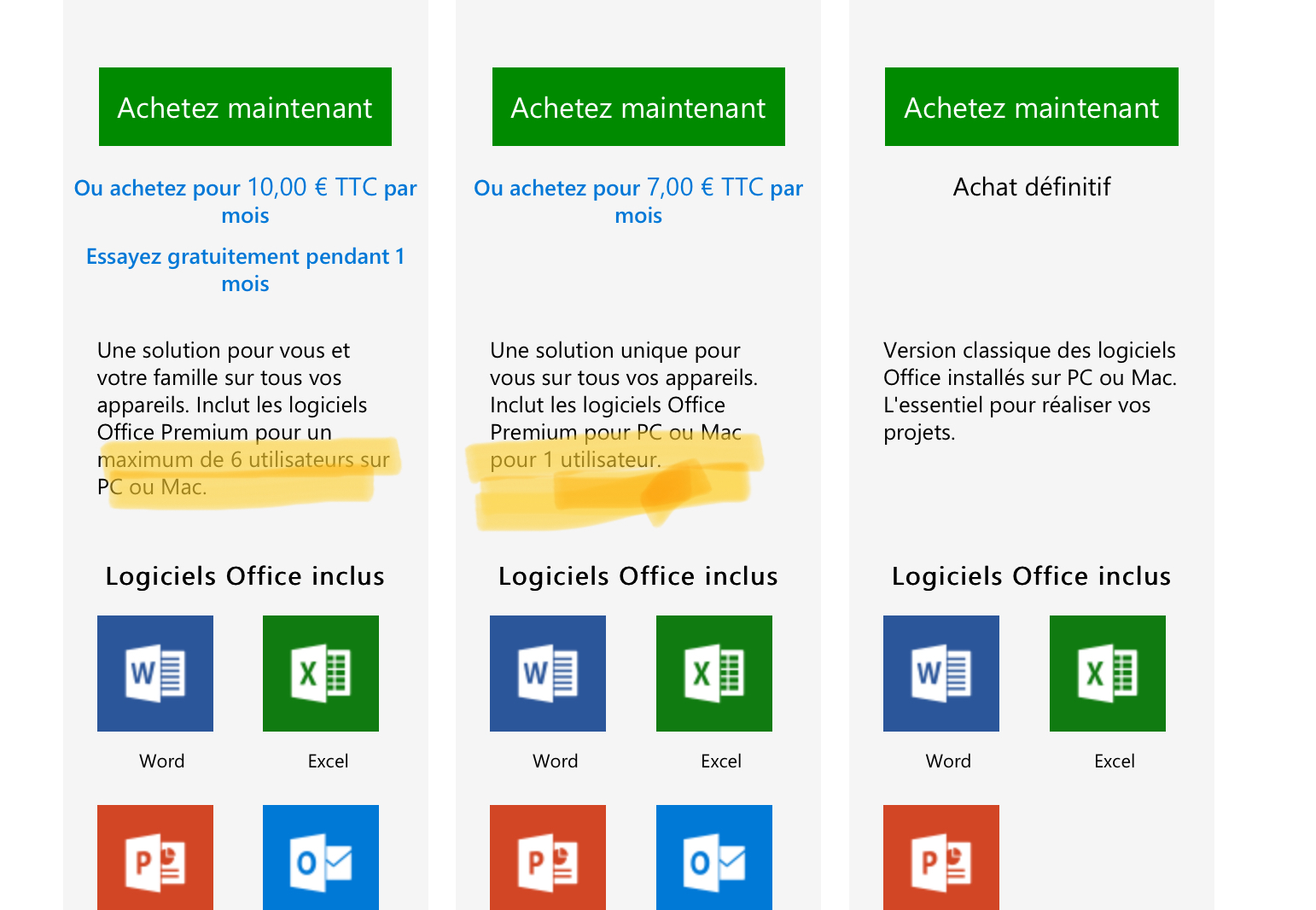Click the 6 utilisateurs description paragraph
The width and height of the screenshot is (1316, 910).
coord(244,418)
